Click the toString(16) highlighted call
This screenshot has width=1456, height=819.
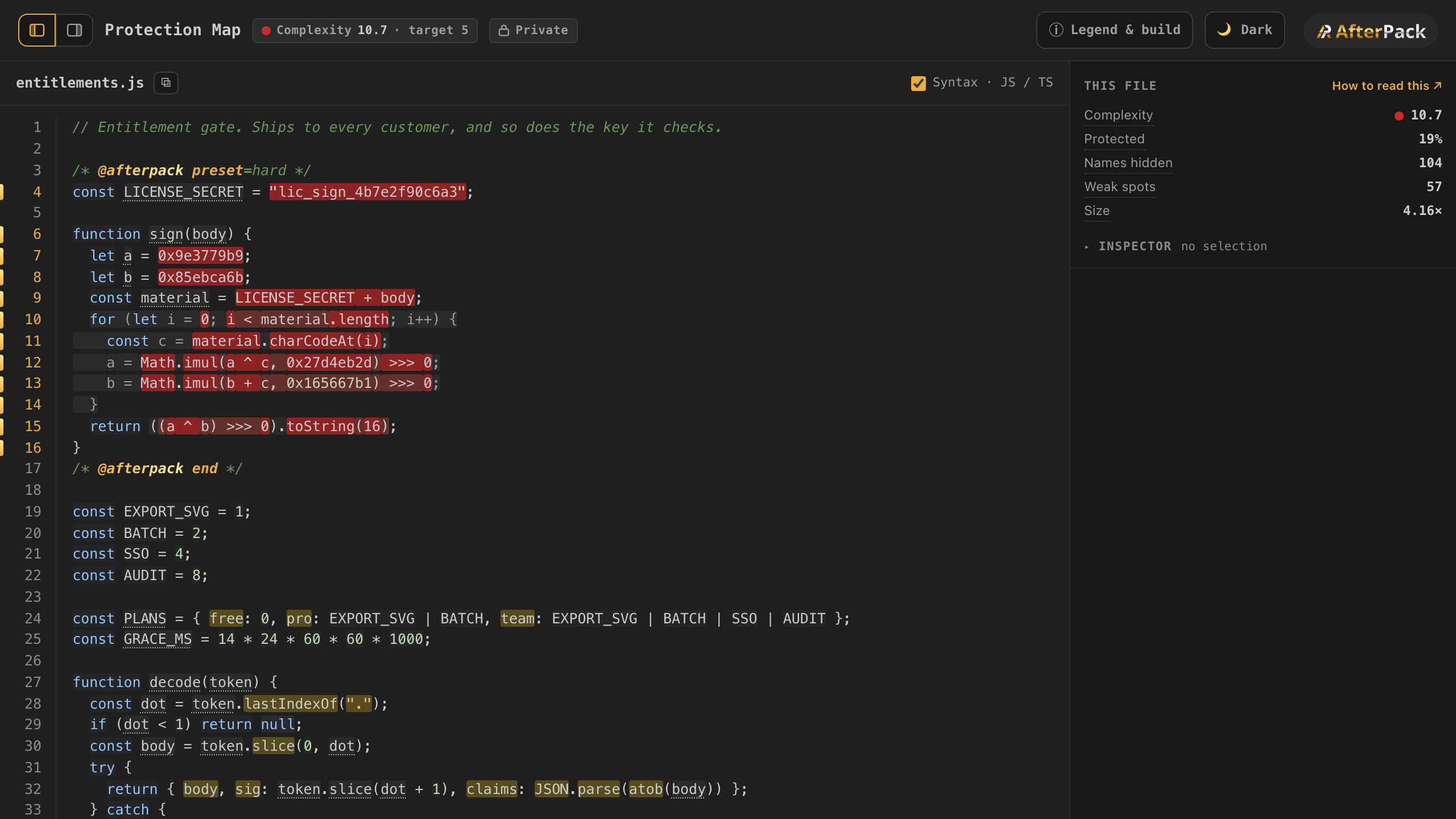point(337,427)
